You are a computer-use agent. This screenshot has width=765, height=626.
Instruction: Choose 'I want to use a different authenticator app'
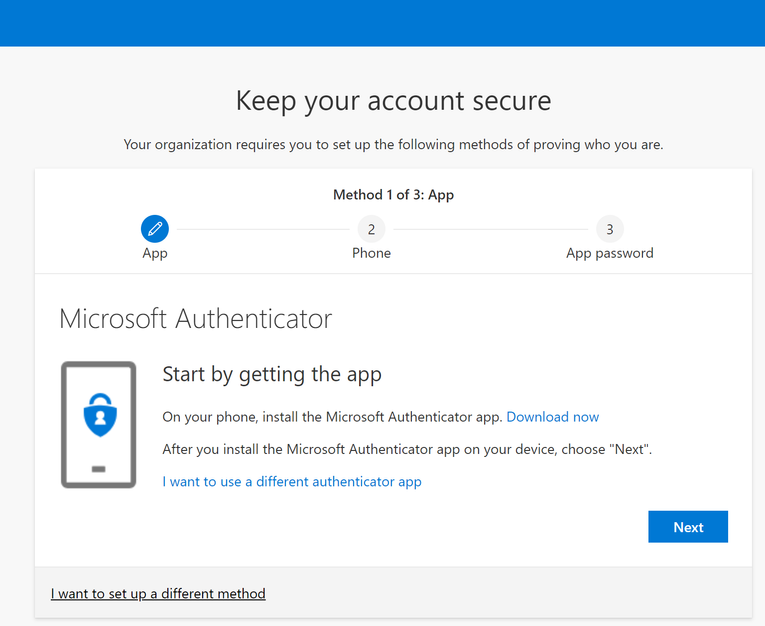click(x=292, y=482)
